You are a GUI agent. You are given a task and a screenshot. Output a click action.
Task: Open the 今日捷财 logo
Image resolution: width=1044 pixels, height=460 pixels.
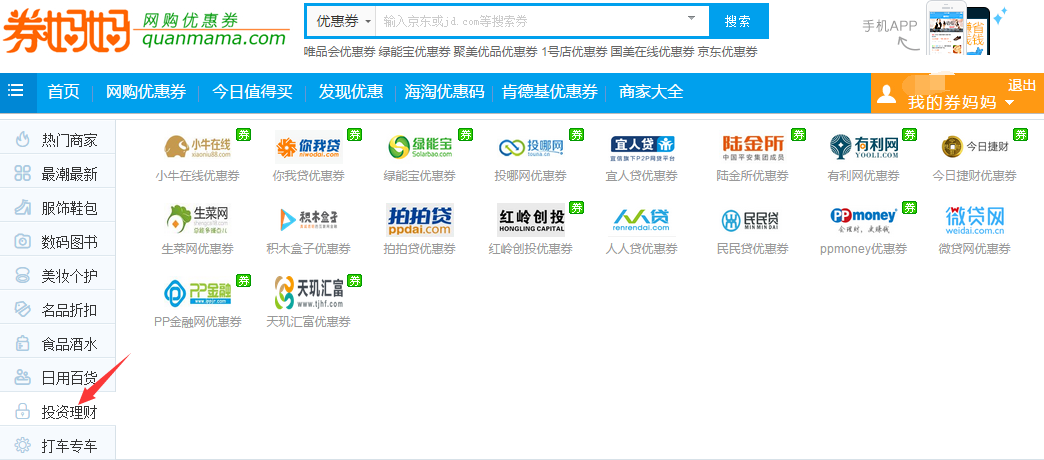(x=975, y=146)
